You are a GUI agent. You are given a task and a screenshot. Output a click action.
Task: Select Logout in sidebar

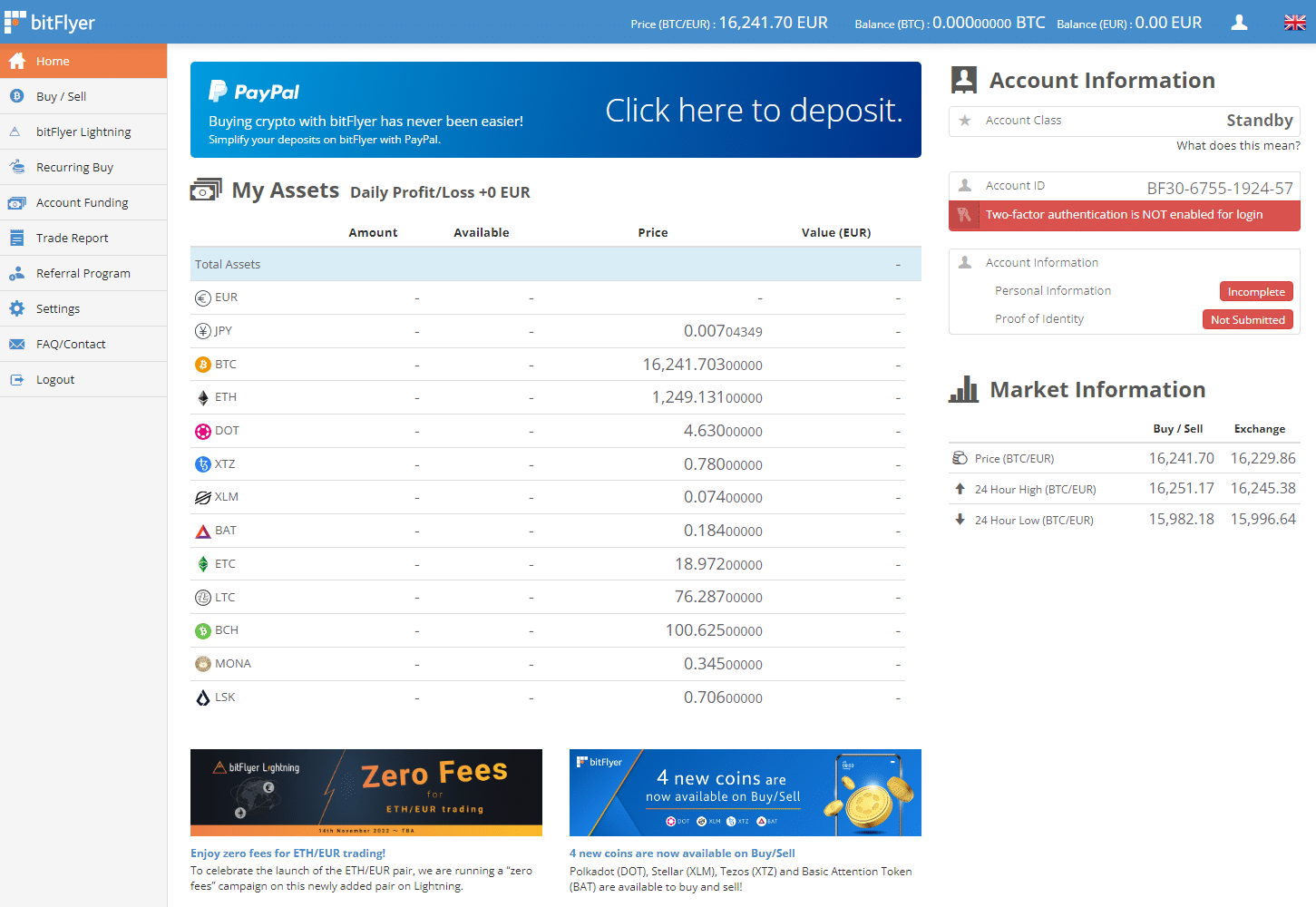(83, 379)
